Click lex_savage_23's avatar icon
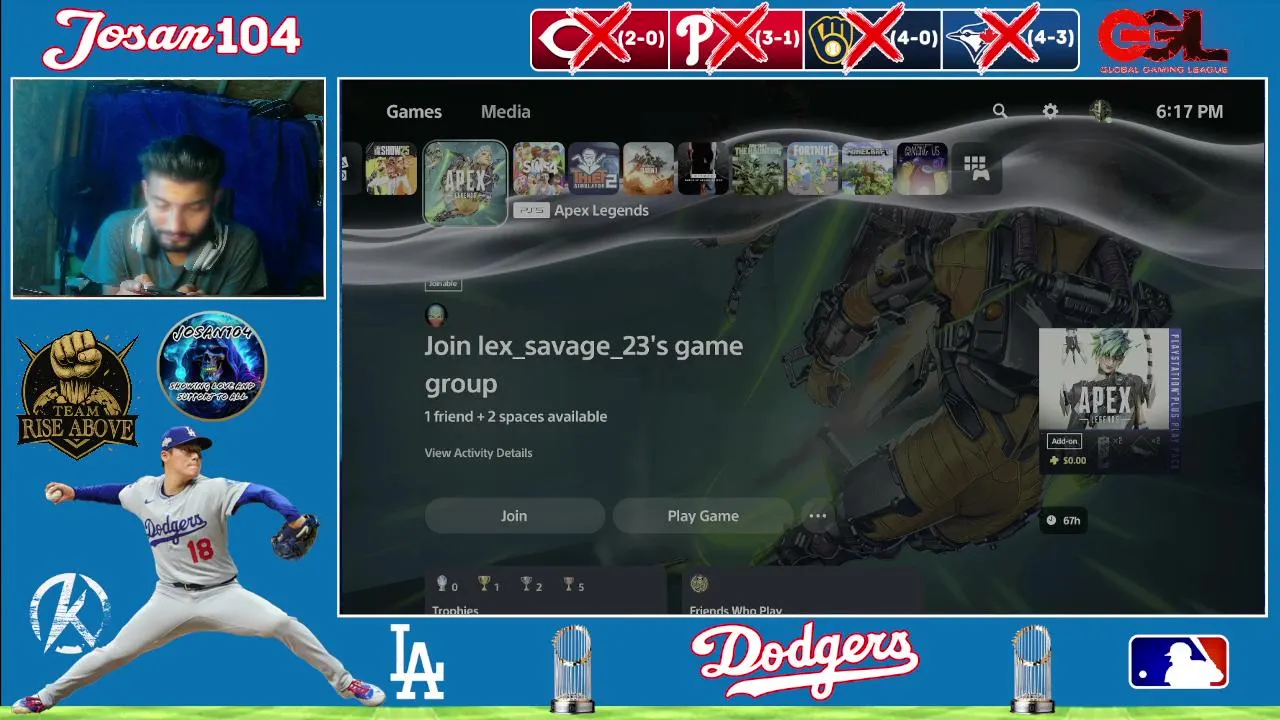Screen dimensions: 1280x720 click(x=436, y=316)
